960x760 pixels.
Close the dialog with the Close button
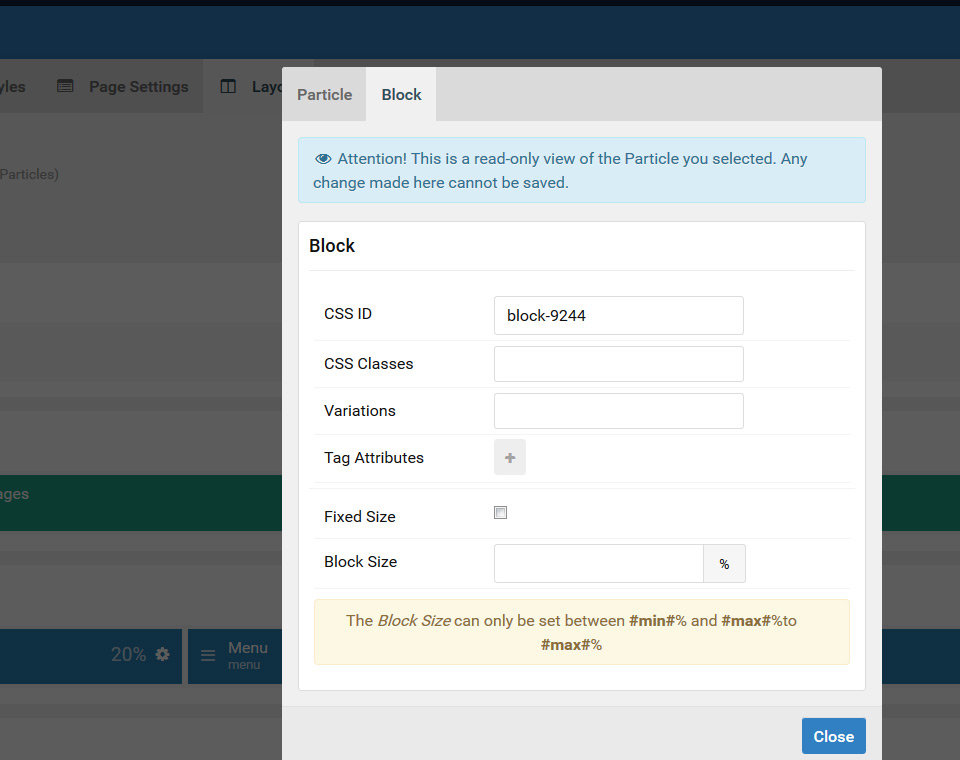pos(833,736)
